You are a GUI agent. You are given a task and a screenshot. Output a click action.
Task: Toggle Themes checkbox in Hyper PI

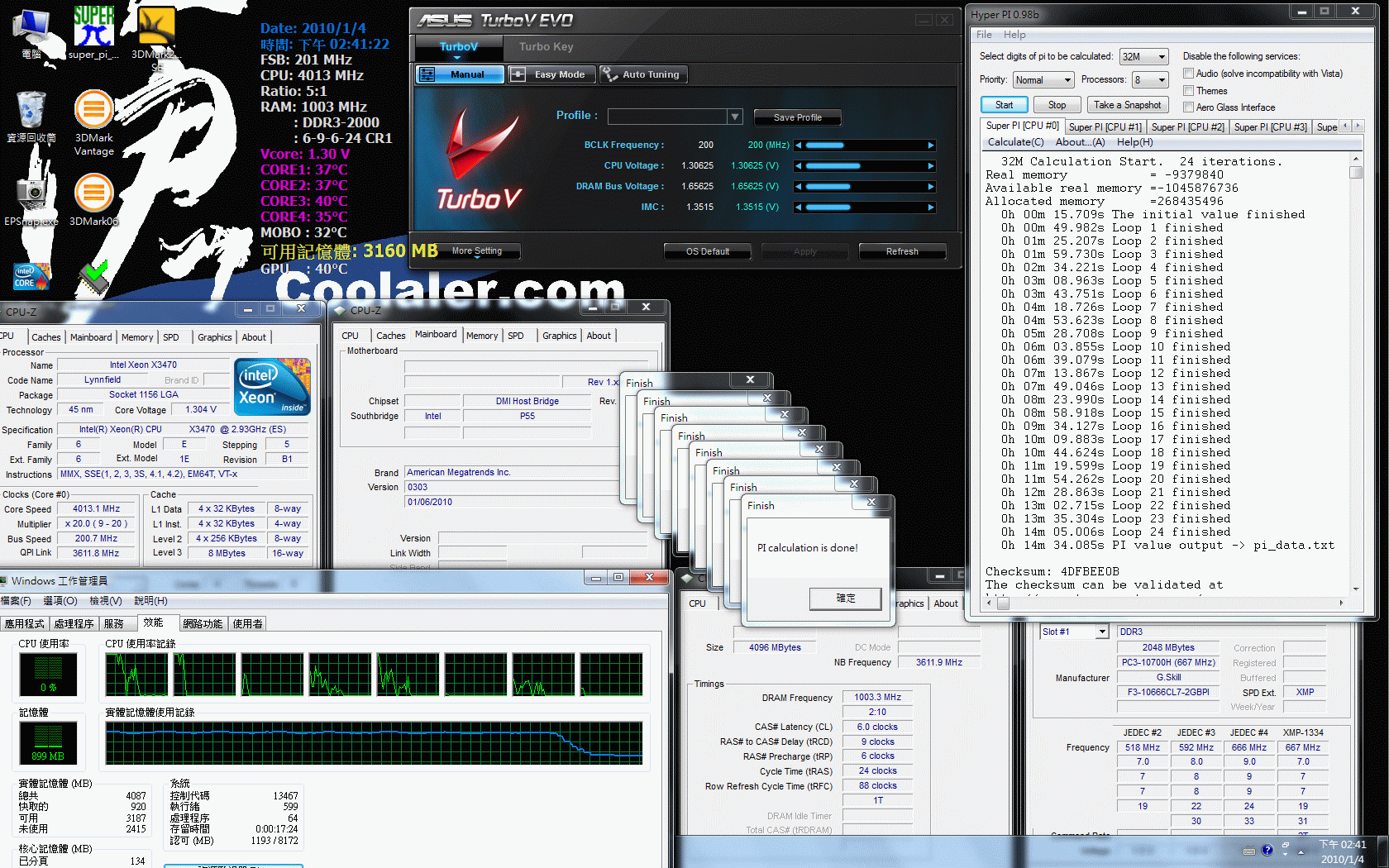point(1188,91)
